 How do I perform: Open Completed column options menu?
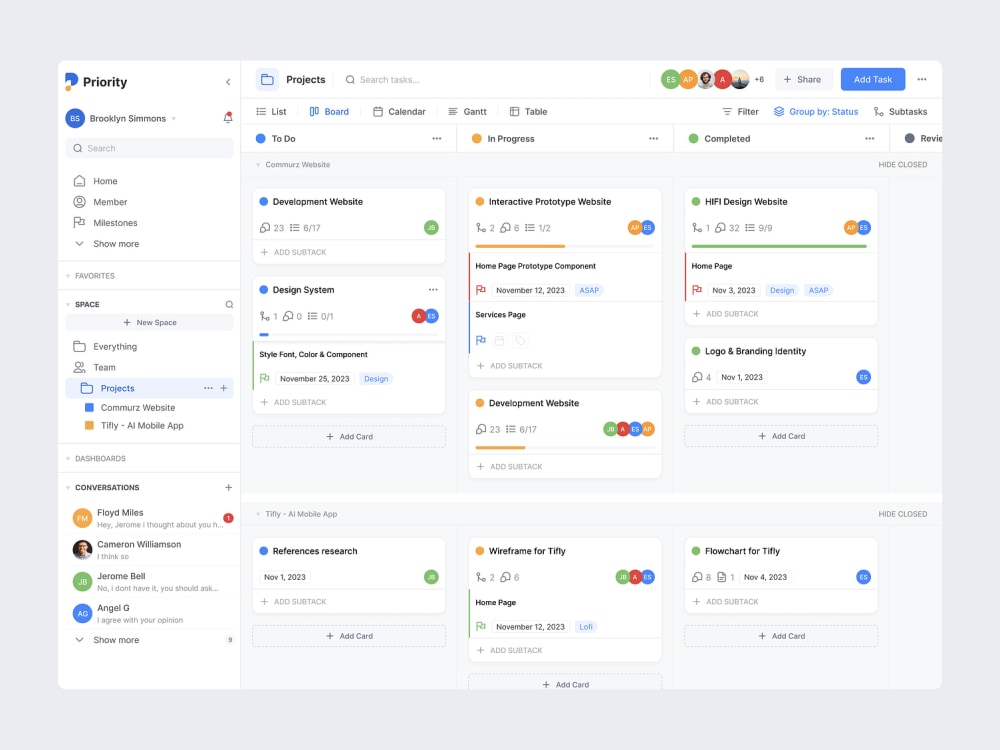pos(870,138)
